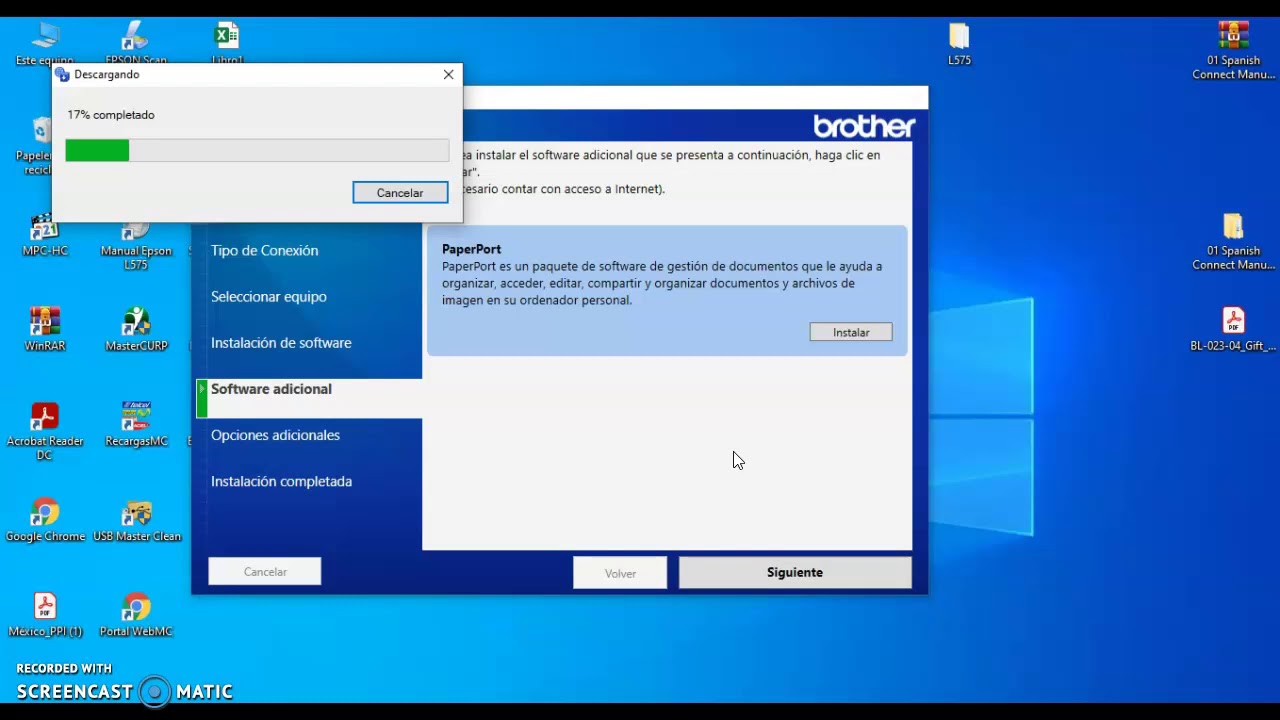Open the MasterCURP desktop icon
1280x720 pixels.
136,330
